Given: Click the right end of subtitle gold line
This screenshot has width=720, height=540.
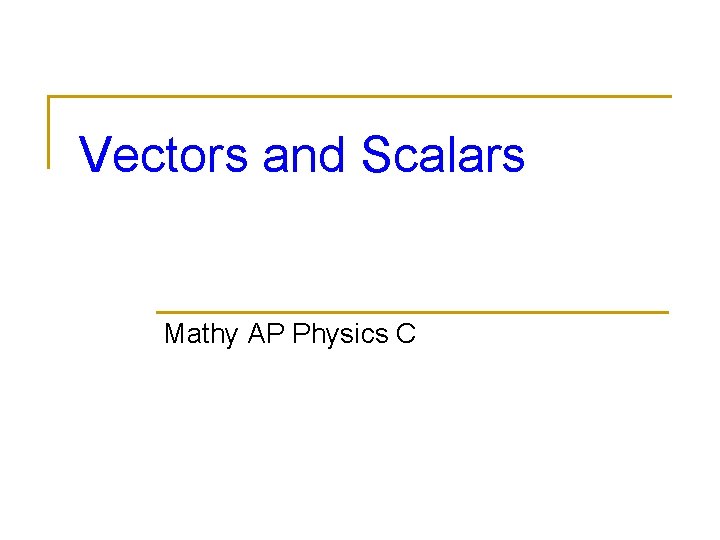Looking at the screenshot, I should tap(665, 312).
